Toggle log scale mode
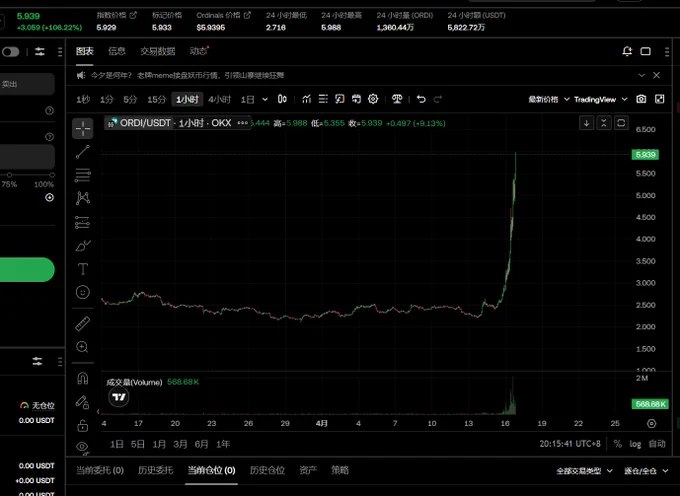Image resolution: width=680 pixels, height=496 pixels. coord(635,444)
